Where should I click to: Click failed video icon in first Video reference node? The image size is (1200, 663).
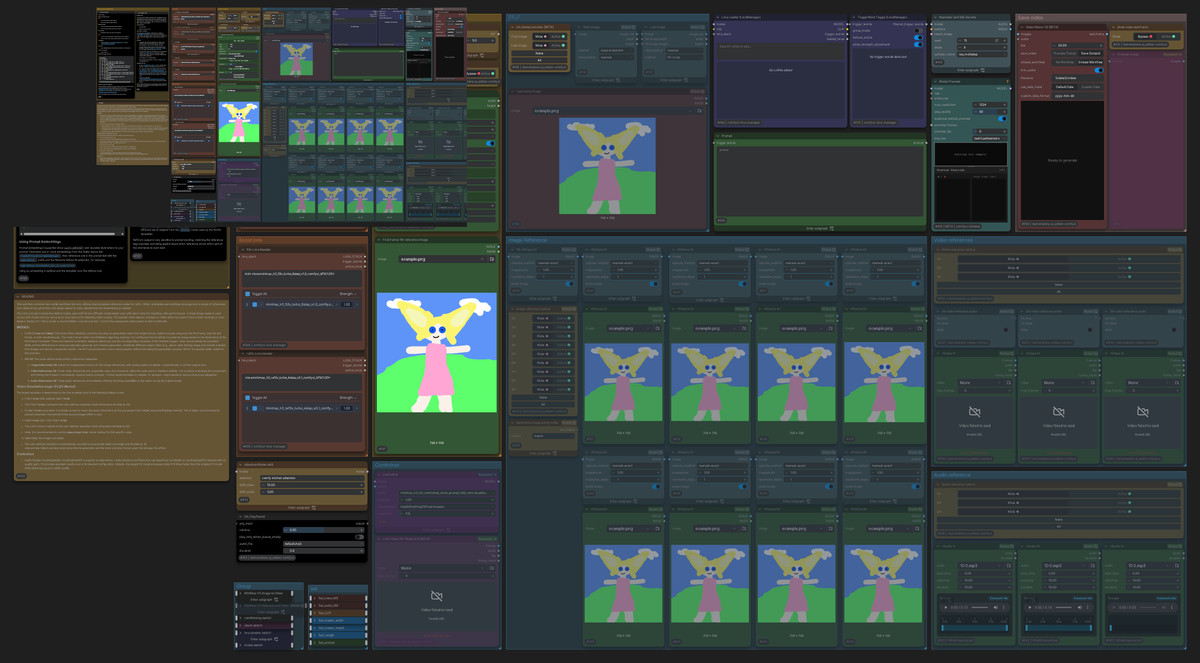click(974, 411)
